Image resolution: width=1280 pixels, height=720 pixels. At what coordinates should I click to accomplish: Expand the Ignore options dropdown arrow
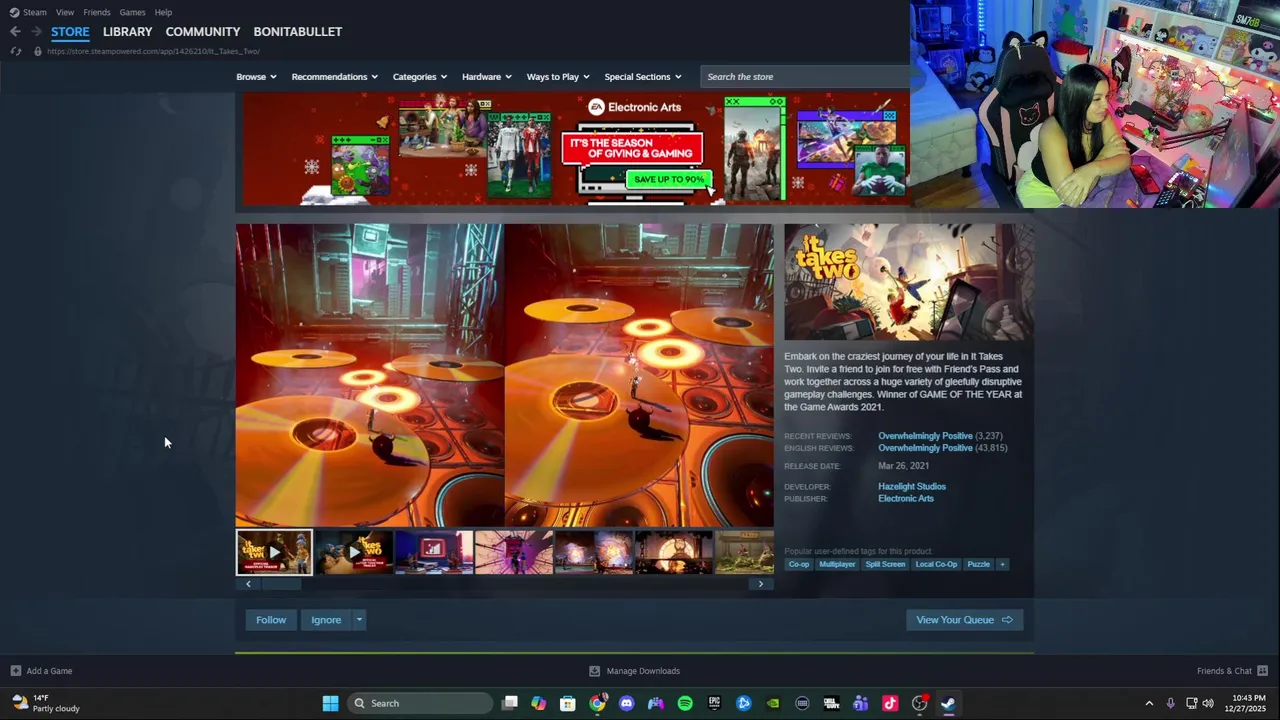pos(359,620)
